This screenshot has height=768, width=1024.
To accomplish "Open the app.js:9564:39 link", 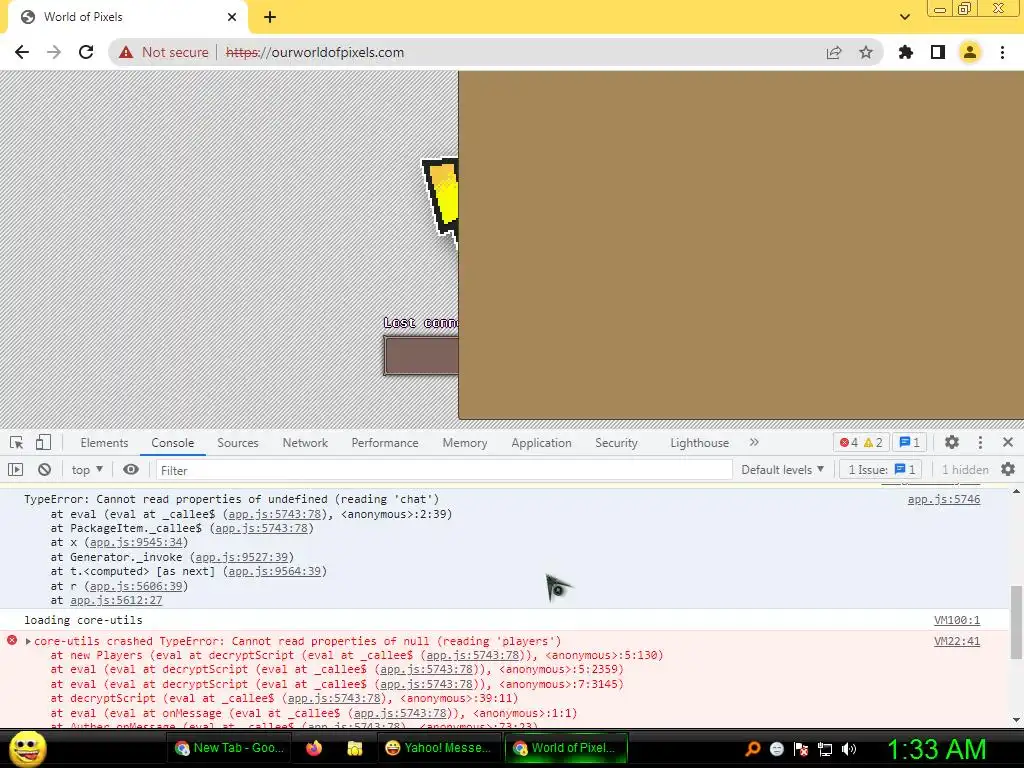I will pyautogui.click(x=274, y=571).
